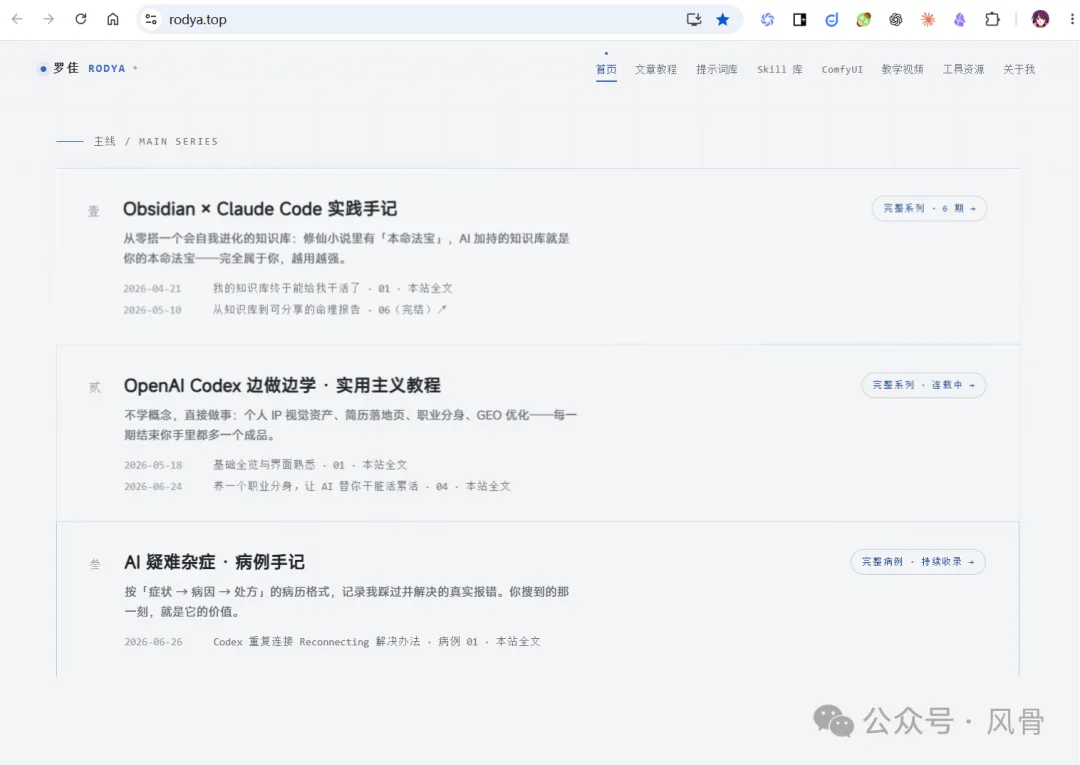Open the blue swirl extension icon
1080x765 pixels.
[x=767, y=19]
